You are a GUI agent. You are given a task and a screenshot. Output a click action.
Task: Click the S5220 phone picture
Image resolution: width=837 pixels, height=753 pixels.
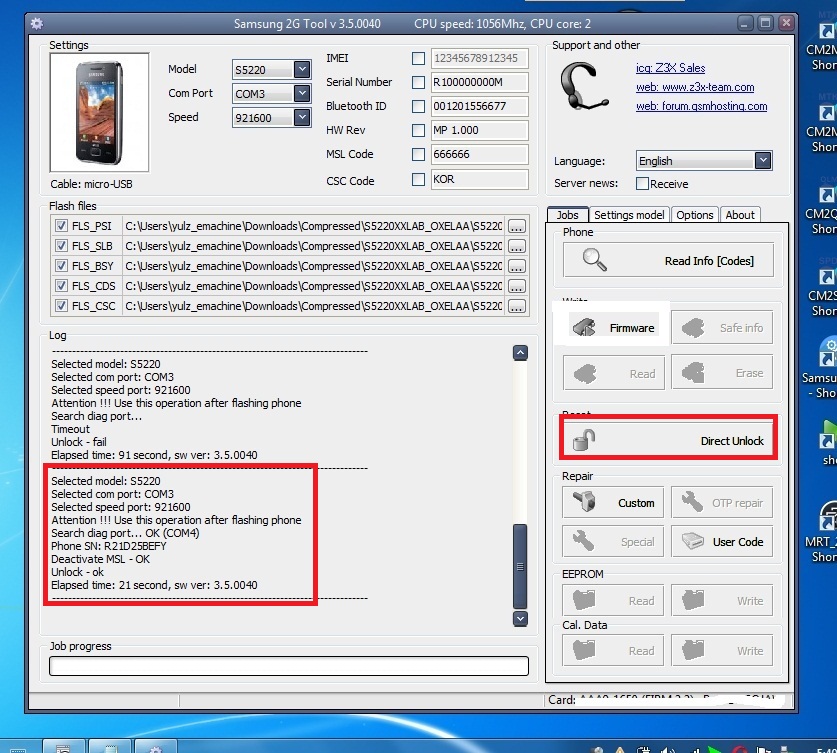(99, 112)
